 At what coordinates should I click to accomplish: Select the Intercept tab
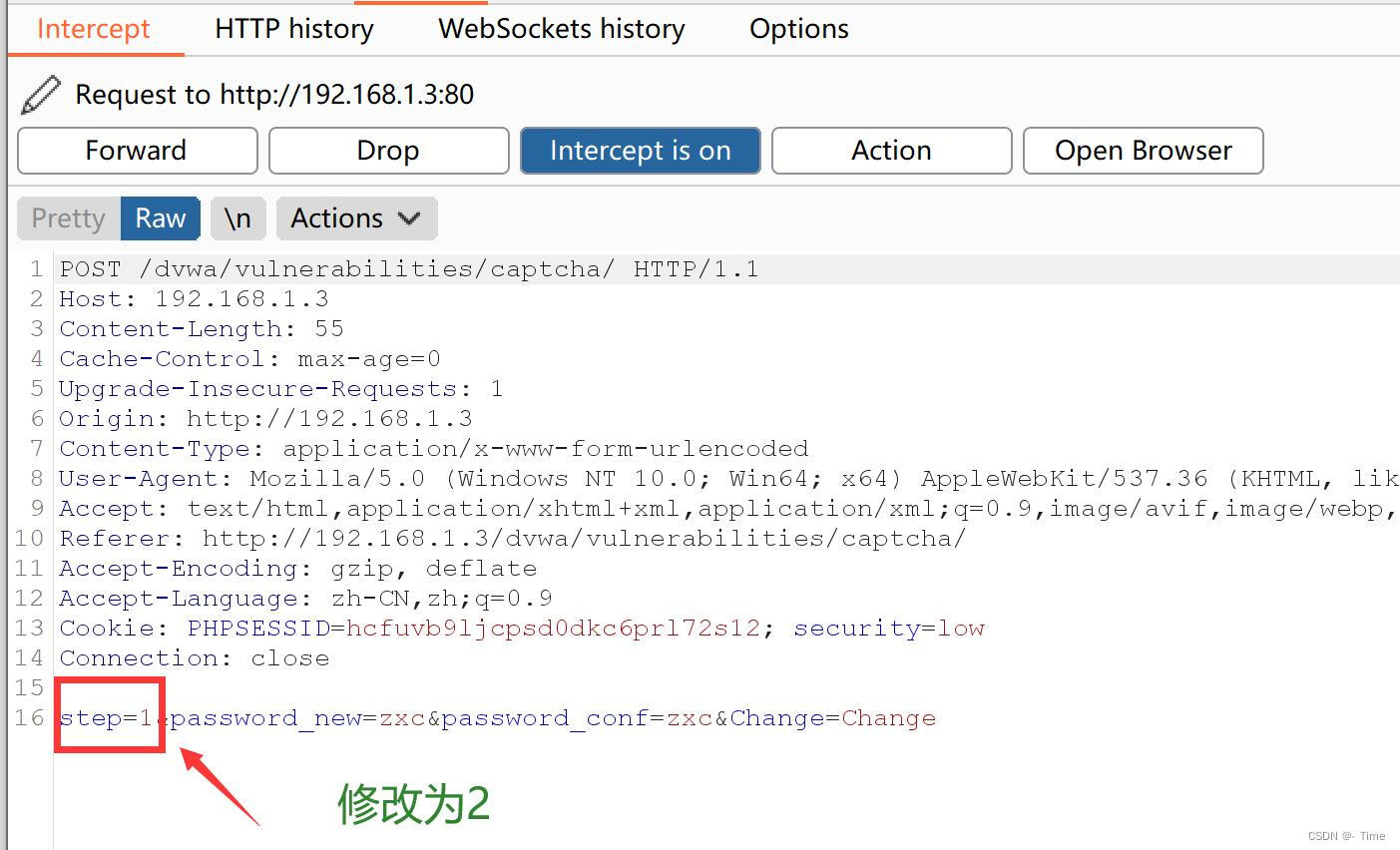pos(94,29)
